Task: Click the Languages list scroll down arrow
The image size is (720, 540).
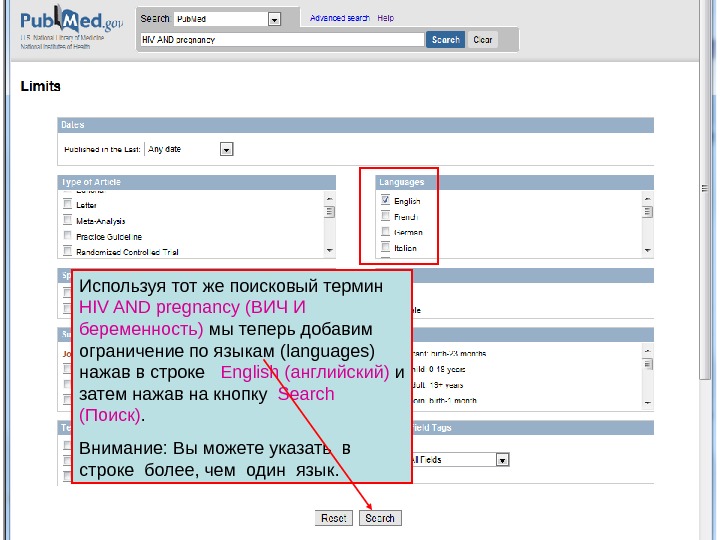Action: (647, 250)
